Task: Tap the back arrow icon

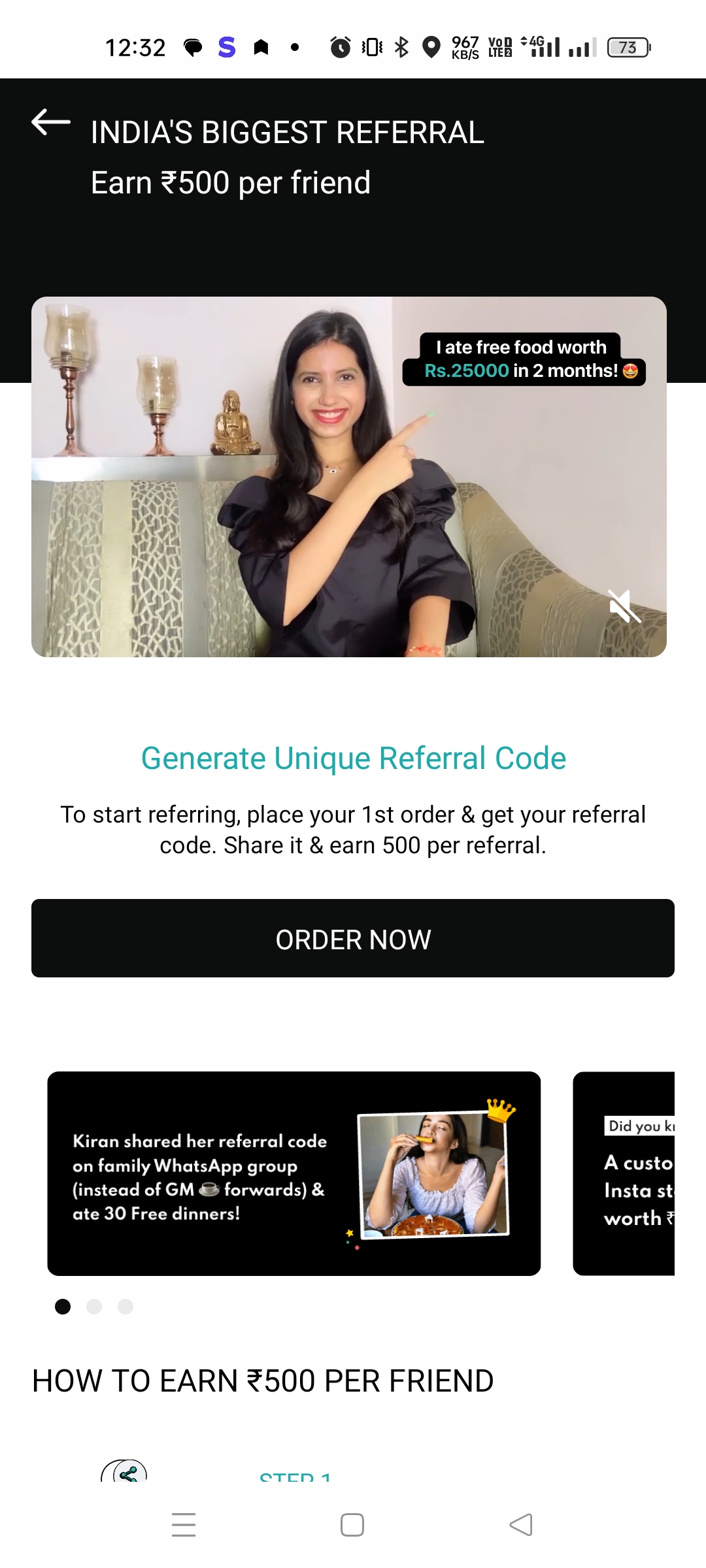Action: click(51, 122)
